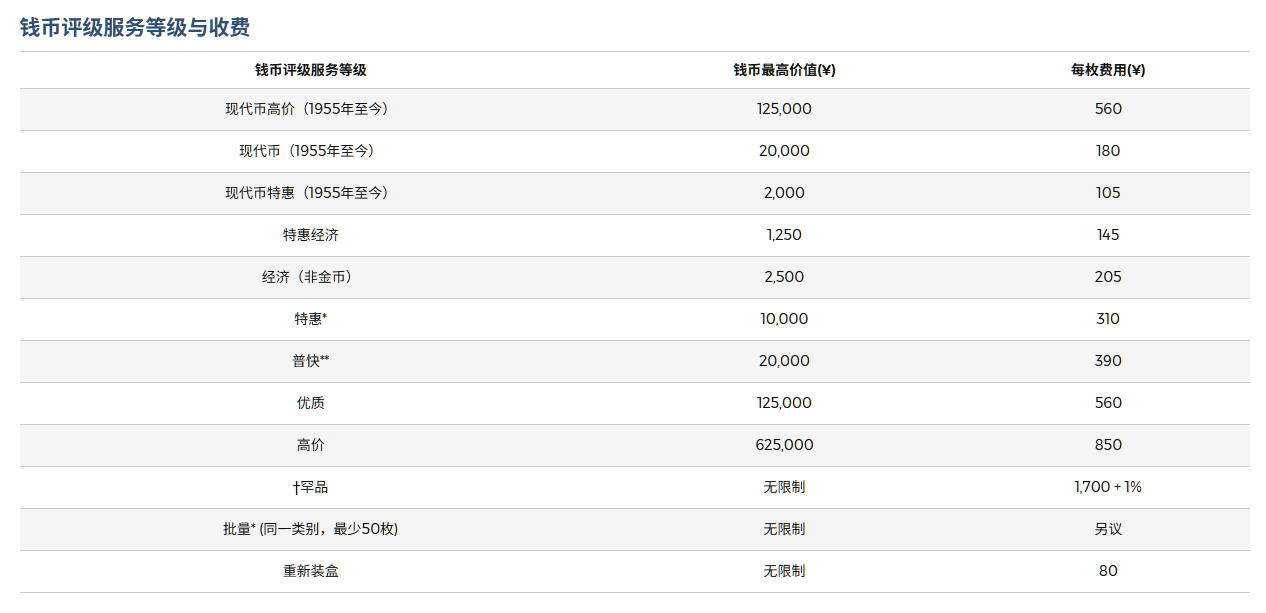Click the 每枚费用(¥) column header
Image resolution: width=1266 pixels, height=613 pixels.
pos(1108,70)
